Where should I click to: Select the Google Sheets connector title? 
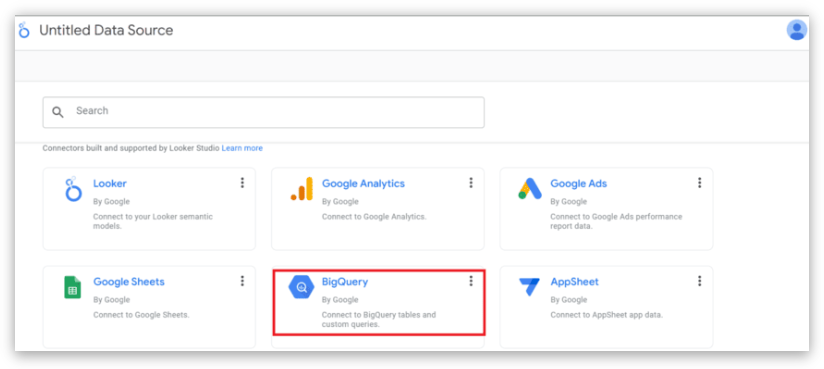click(129, 282)
